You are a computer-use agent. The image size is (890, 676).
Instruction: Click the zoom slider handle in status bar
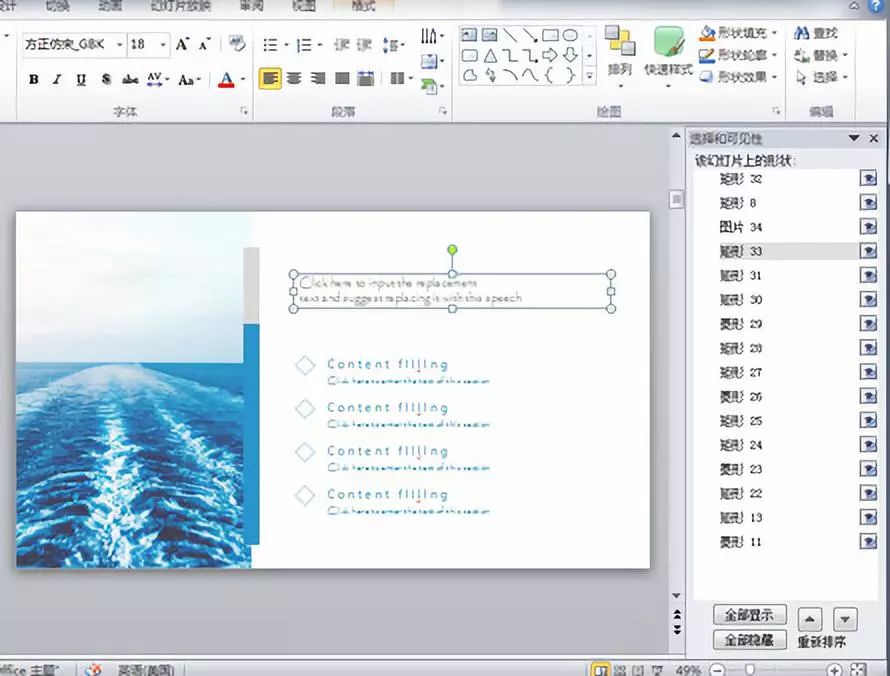tap(750, 670)
